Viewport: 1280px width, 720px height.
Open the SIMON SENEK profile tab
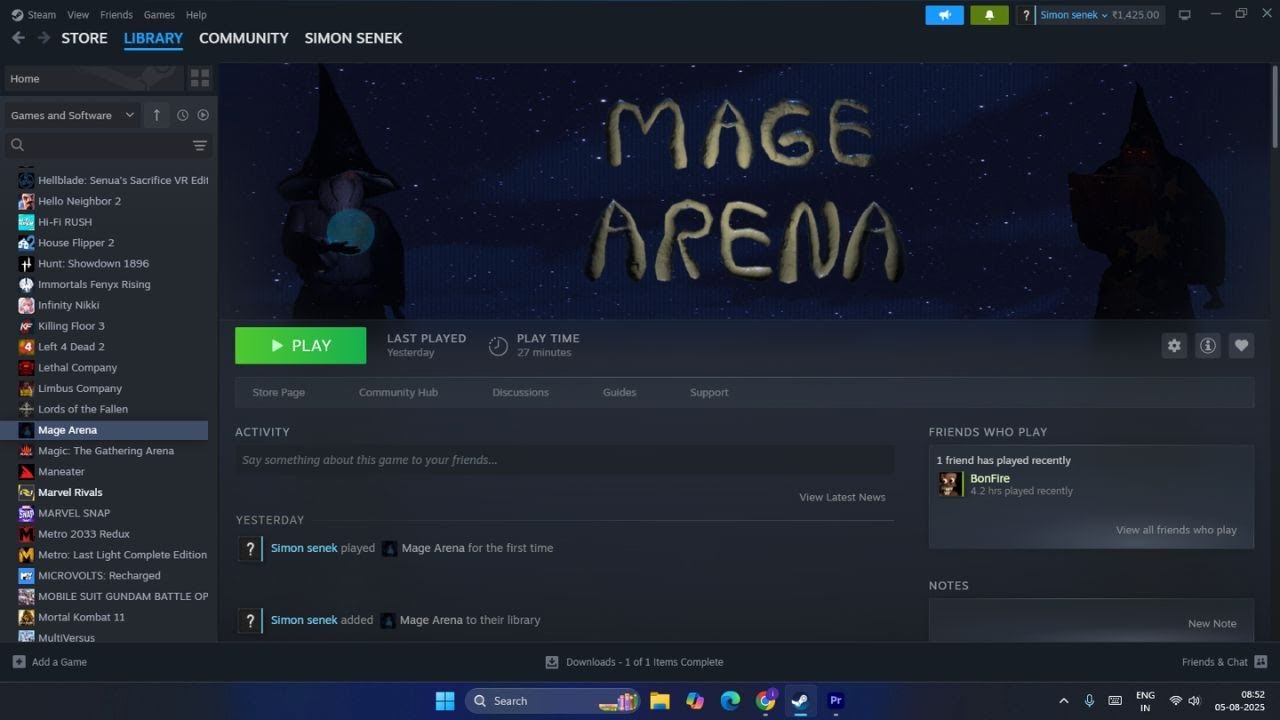tap(353, 38)
